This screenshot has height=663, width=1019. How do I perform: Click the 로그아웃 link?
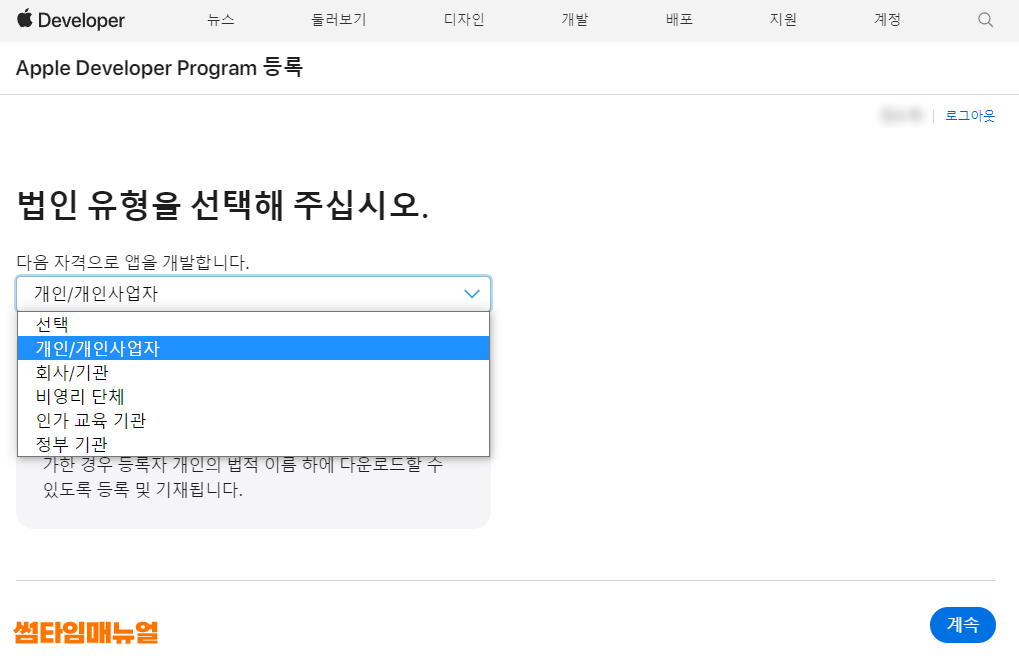[970, 116]
